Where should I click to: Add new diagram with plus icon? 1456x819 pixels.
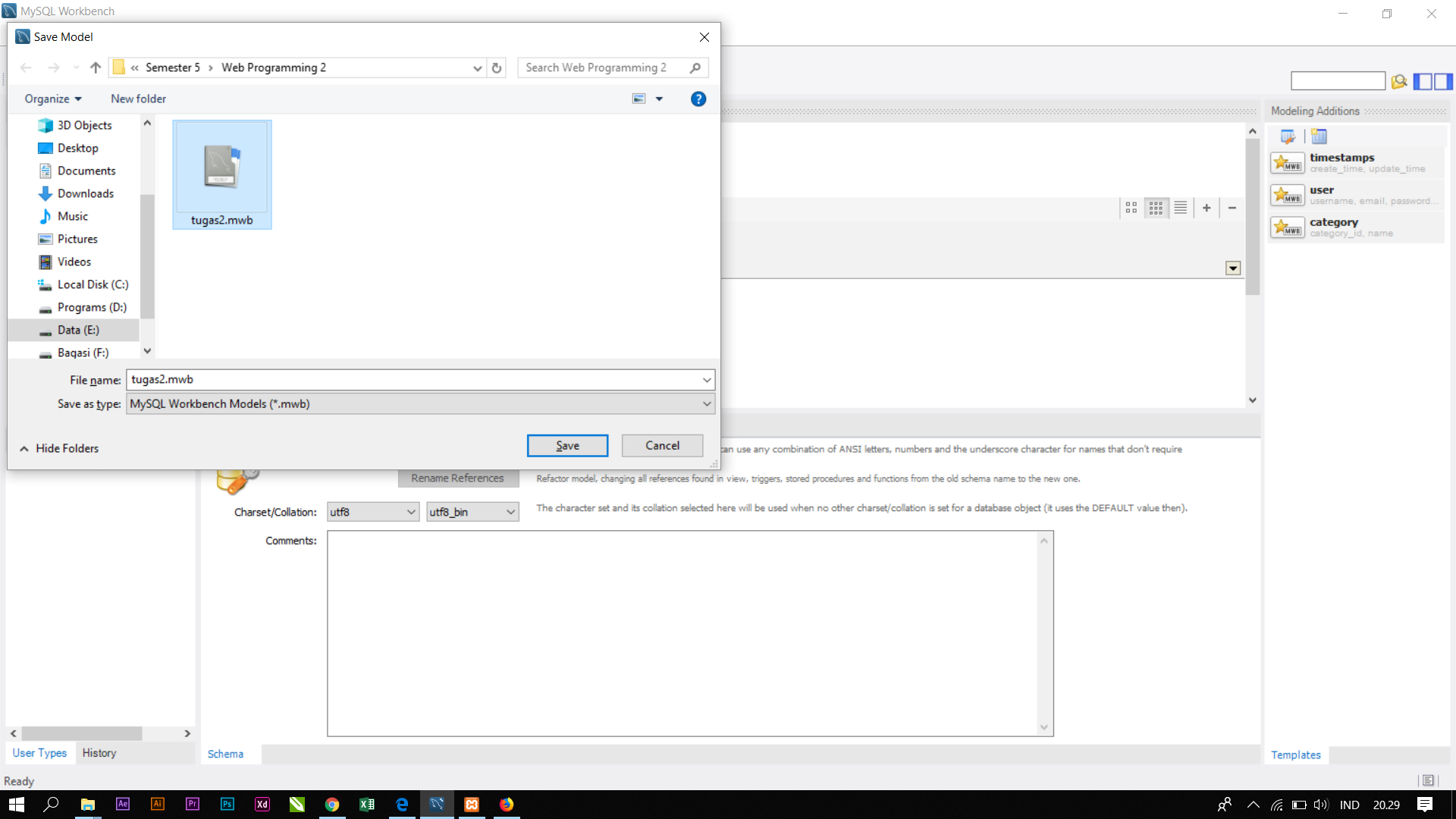(x=1207, y=208)
